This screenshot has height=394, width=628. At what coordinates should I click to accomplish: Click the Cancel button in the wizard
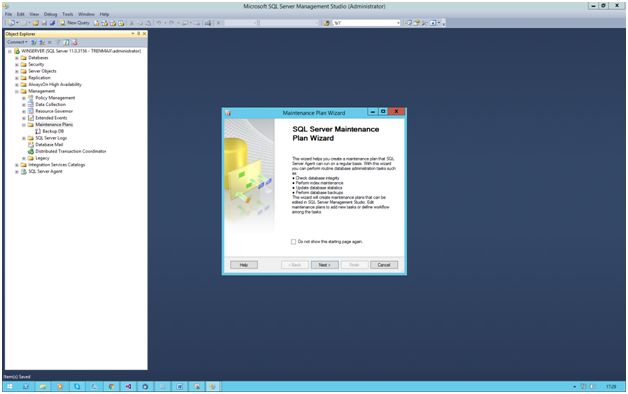[x=384, y=265]
